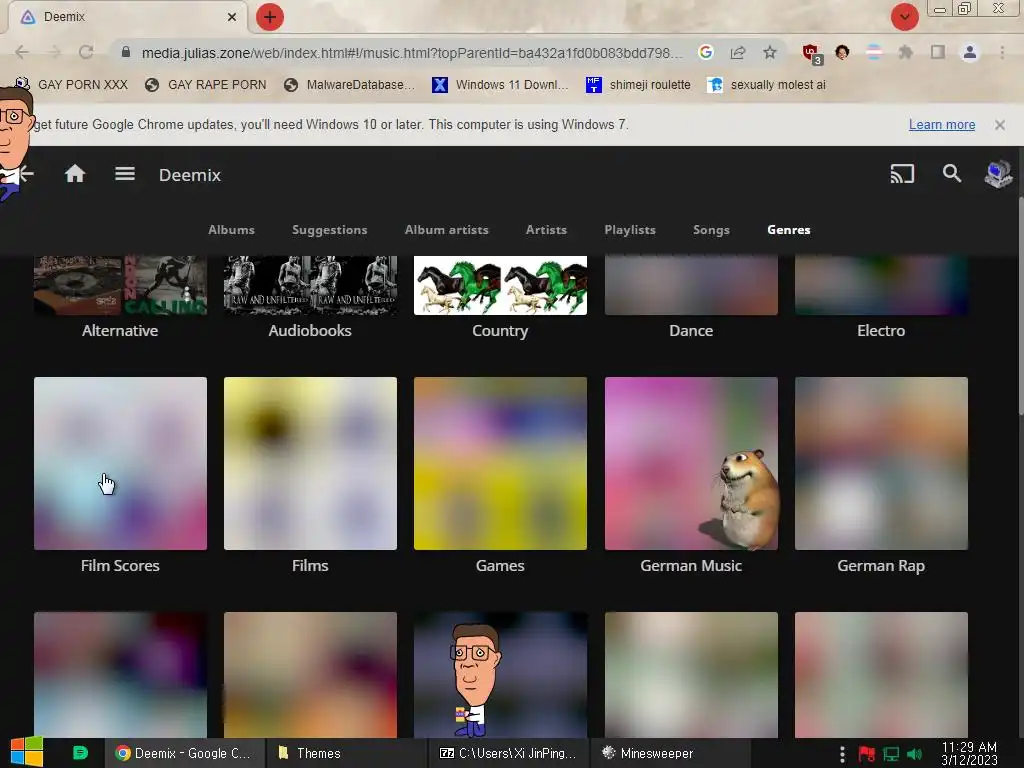Click the green chat taskbar icon

click(x=80, y=752)
